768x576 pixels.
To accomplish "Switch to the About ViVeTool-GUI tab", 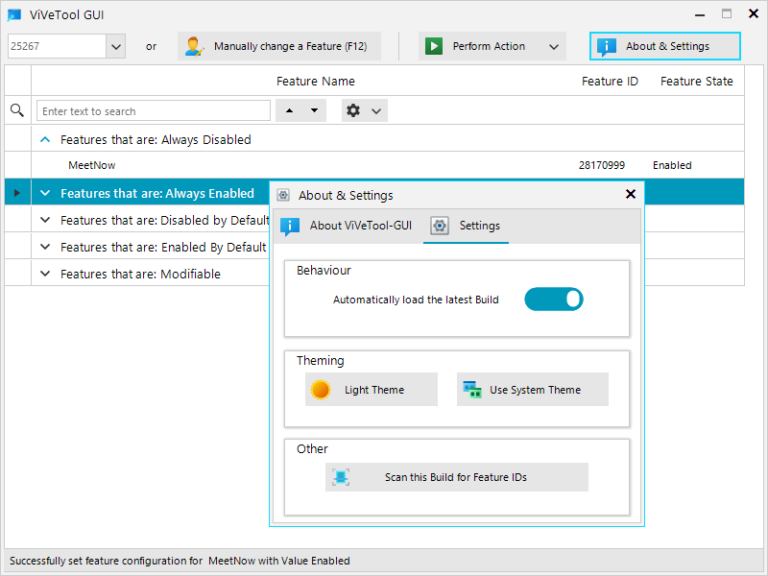I will tap(347, 226).
